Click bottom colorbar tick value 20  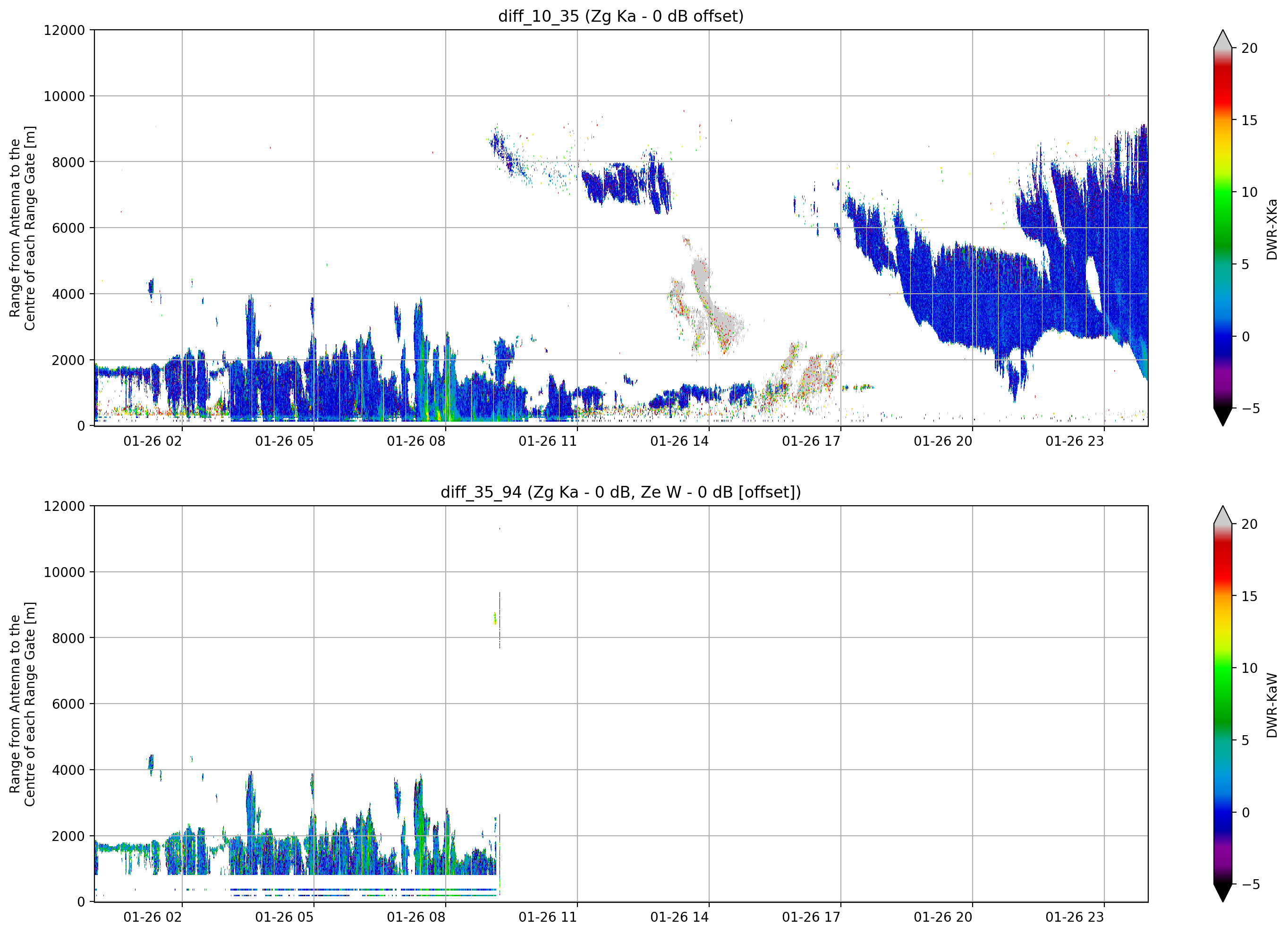pyautogui.click(x=1249, y=525)
